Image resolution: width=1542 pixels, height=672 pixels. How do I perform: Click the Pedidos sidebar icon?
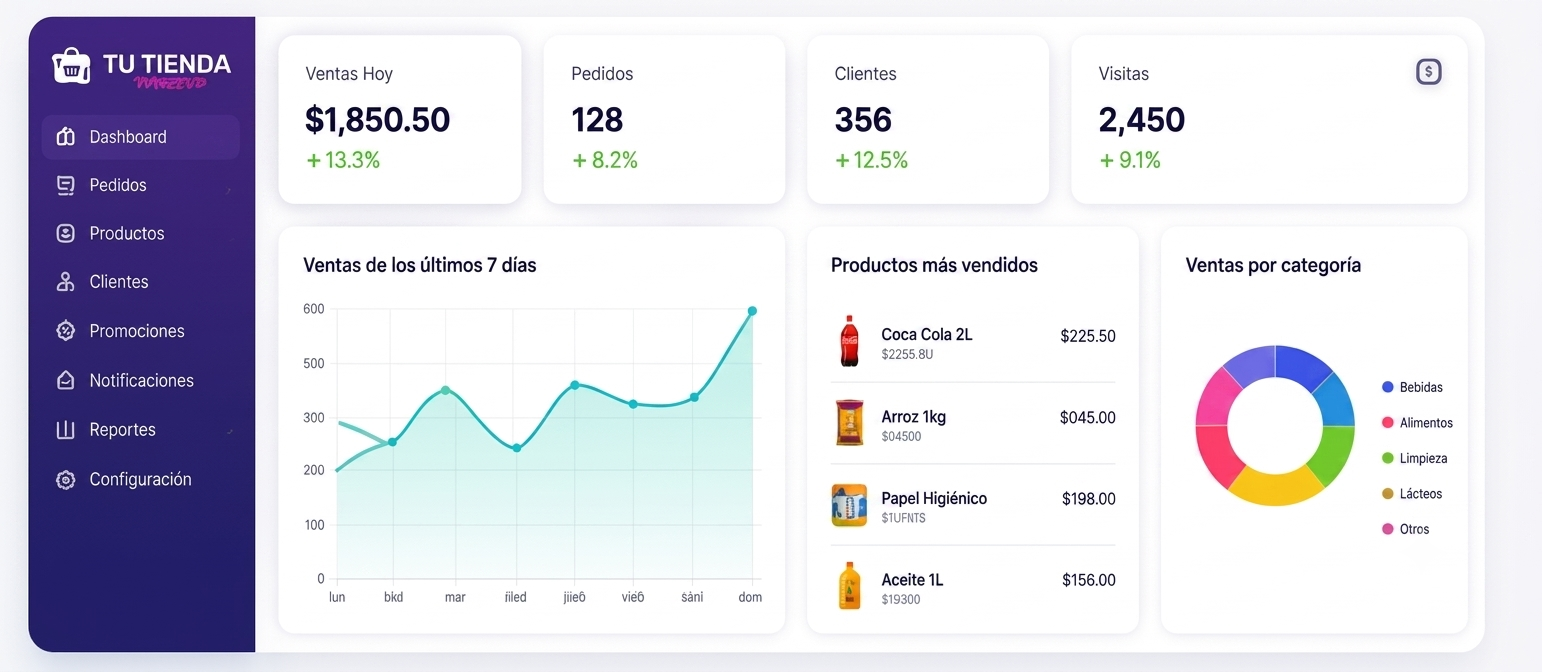coord(66,185)
